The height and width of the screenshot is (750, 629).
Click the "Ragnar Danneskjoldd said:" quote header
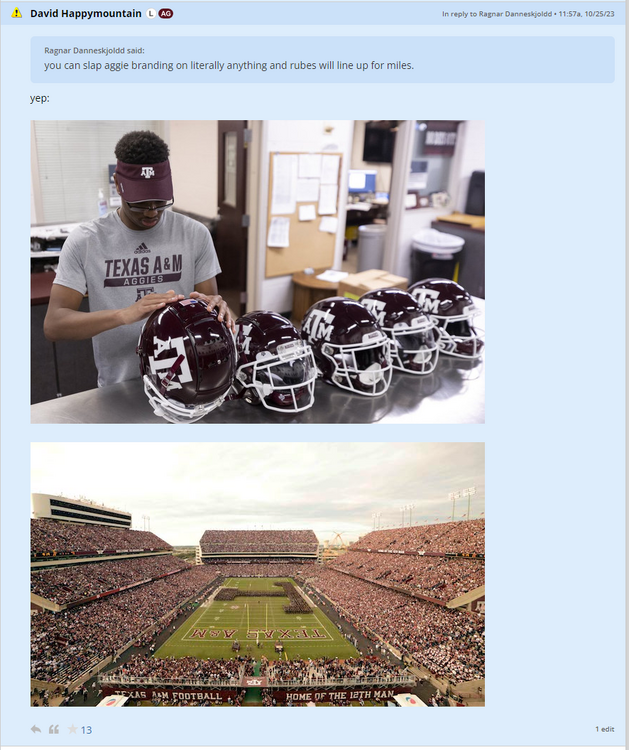pos(94,50)
